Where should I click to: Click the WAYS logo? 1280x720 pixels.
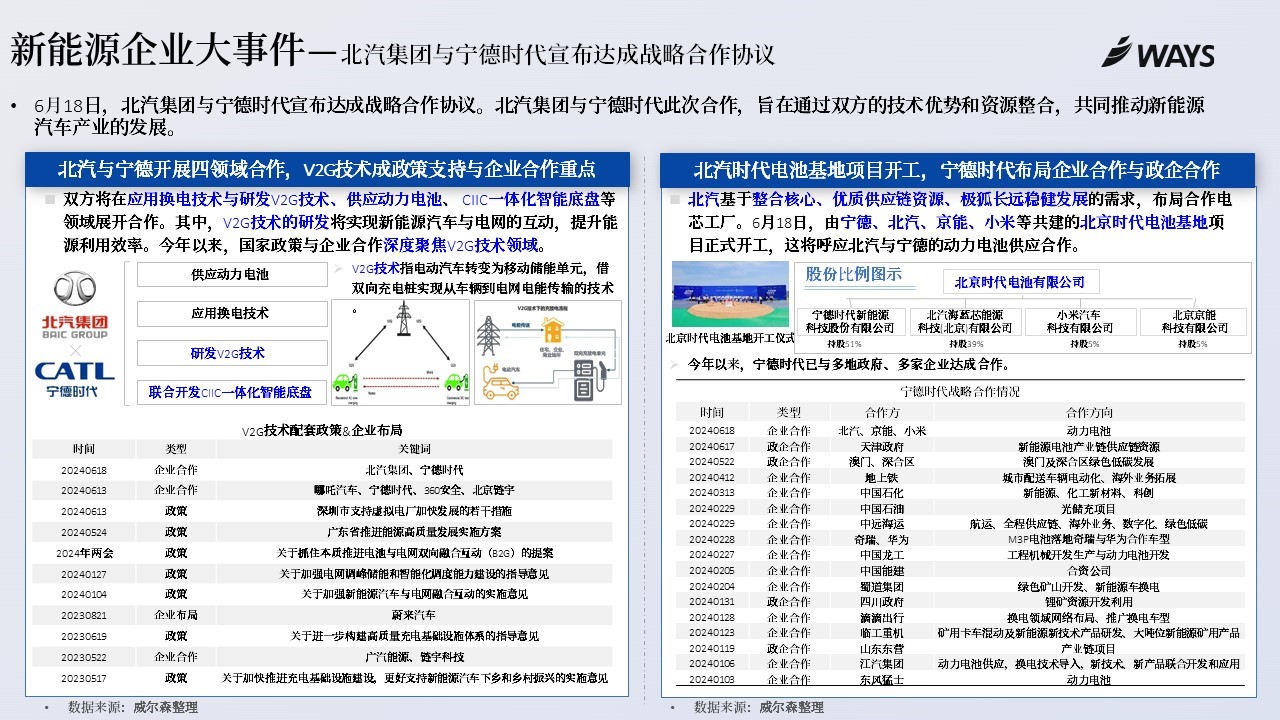tap(1158, 52)
